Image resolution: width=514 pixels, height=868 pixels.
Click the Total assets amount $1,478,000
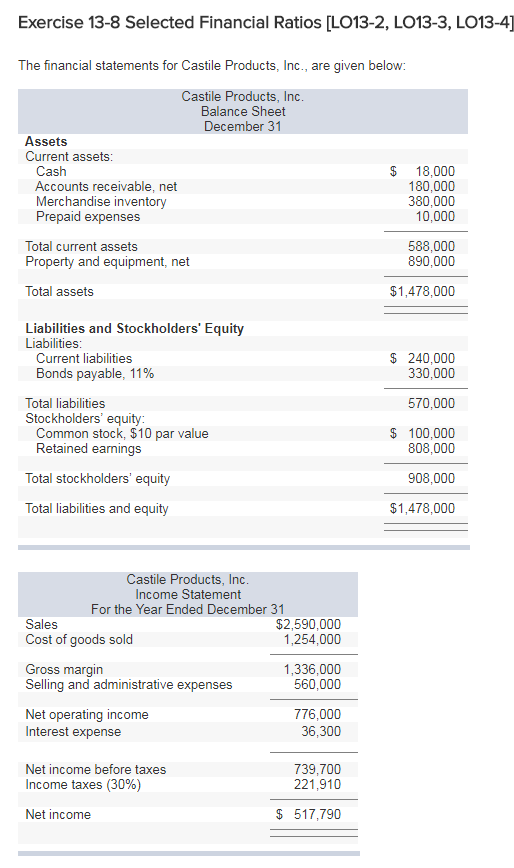tap(423, 291)
